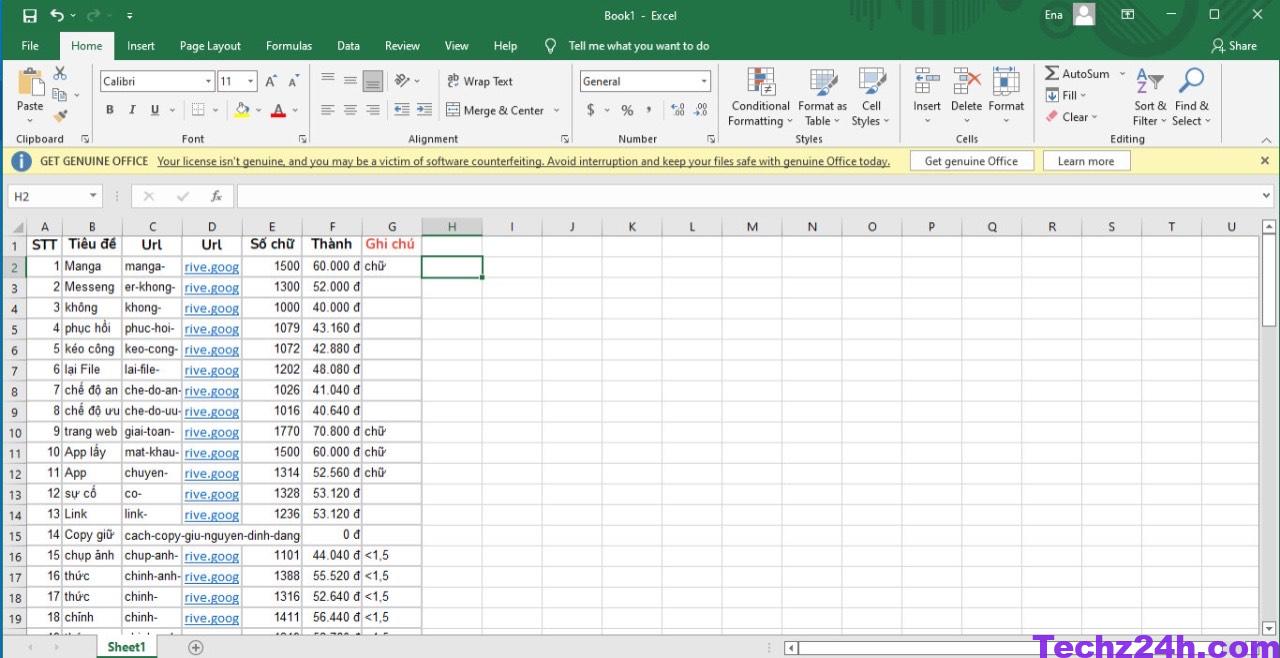Viewport: 1280px width, 658px height.
Task: Toggle Bottom Align
Action: coord(373,81)
